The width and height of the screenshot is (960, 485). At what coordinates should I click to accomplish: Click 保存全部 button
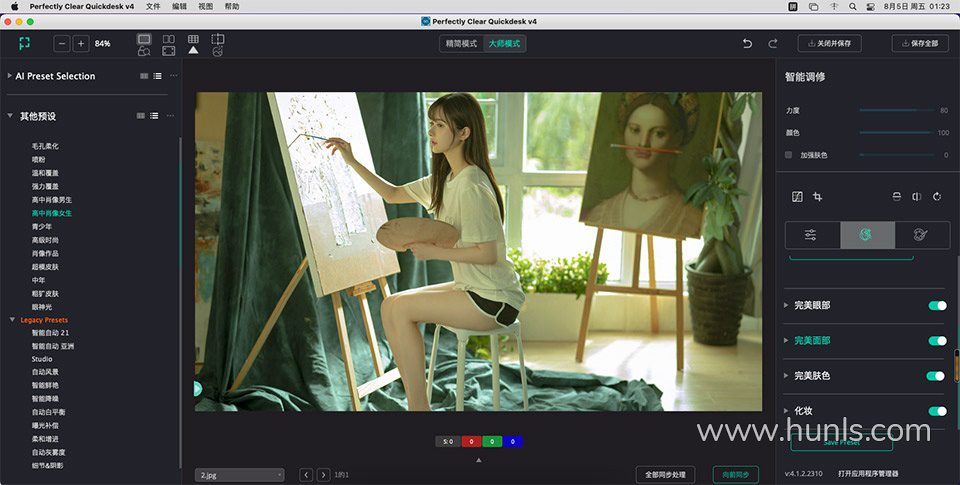[x=920, y=43]
